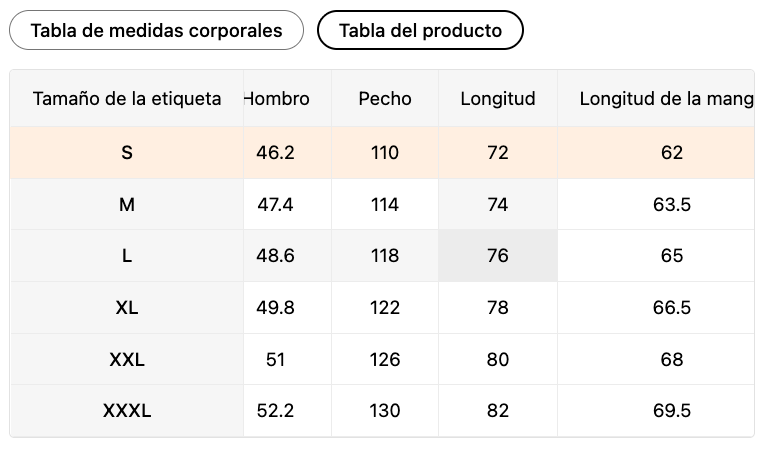
Task: Switch to Tabla de medidas corporales tab
Action: (x=156, y=30)
